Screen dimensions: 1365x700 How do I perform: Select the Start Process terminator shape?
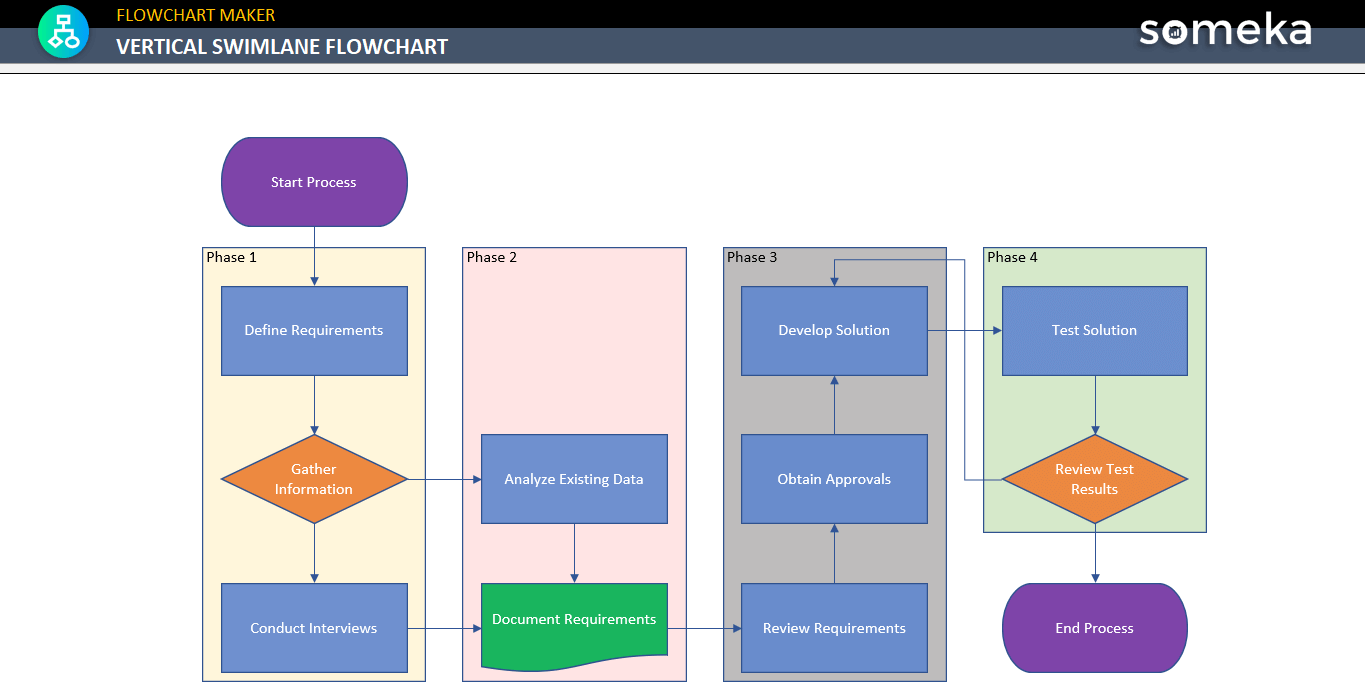pyautogui.click(x=314, y=182)
